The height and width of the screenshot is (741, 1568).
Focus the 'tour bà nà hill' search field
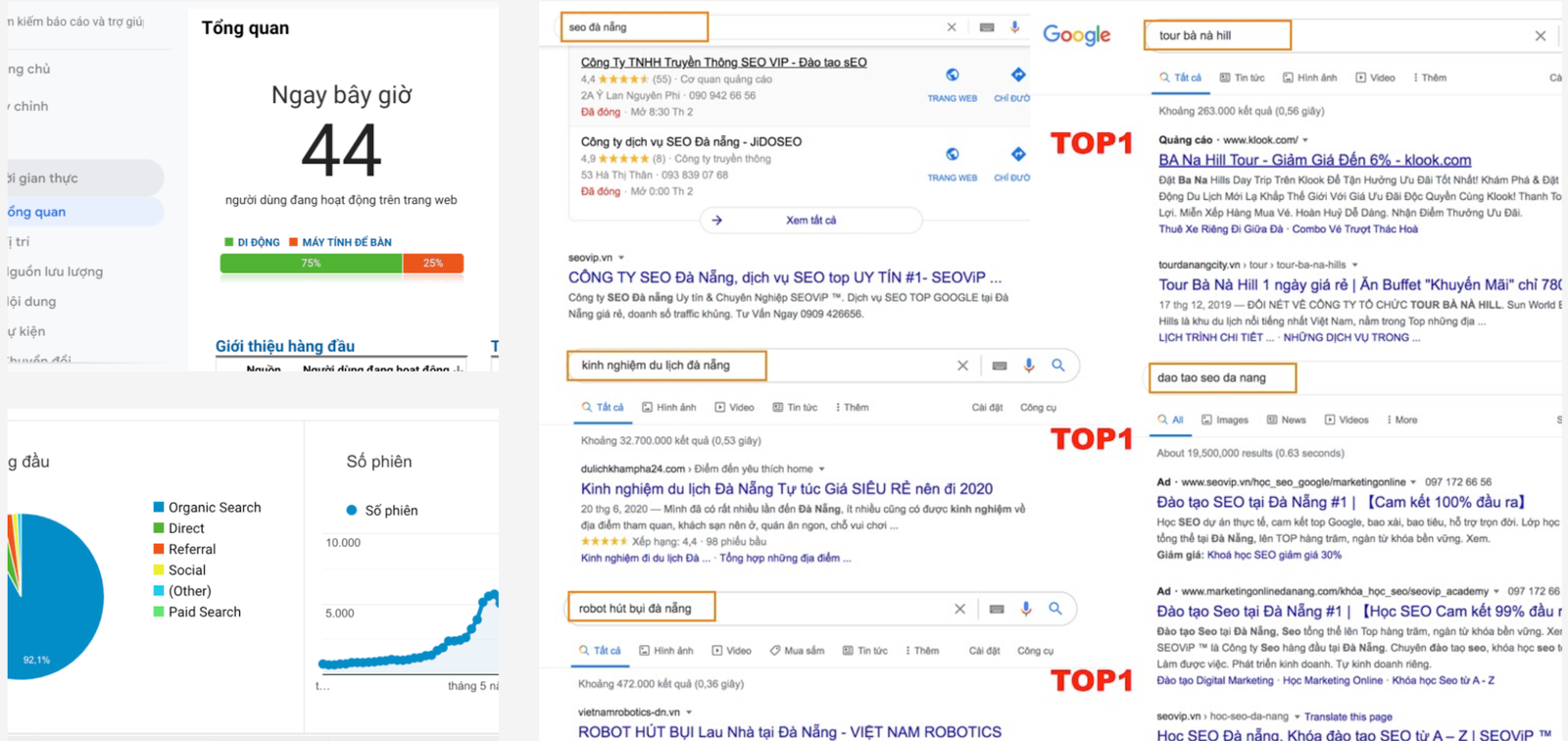tap(1218, 35)
